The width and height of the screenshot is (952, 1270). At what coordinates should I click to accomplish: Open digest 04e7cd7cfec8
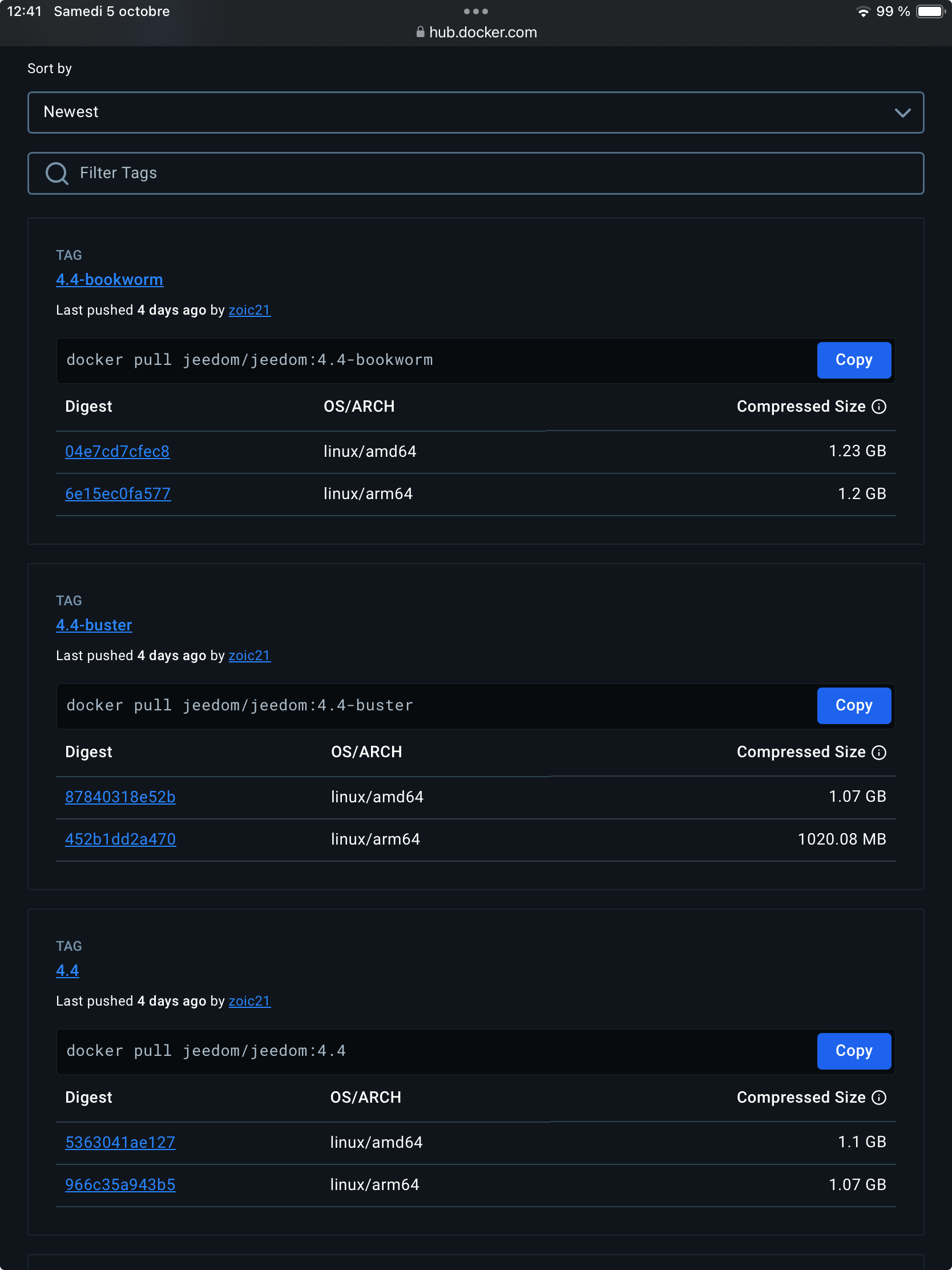click(117, 451)
